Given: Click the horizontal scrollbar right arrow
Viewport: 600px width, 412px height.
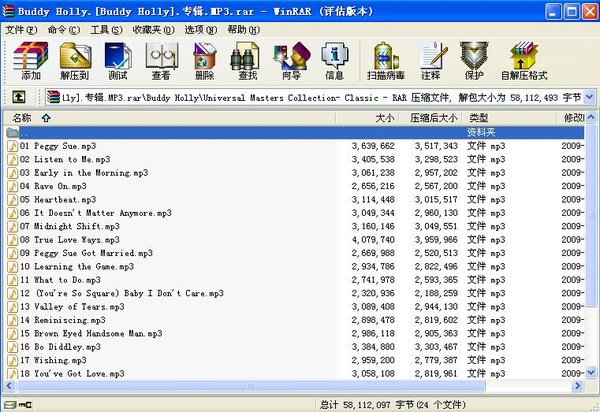Looking at the screenshot, I should point(578,386).
